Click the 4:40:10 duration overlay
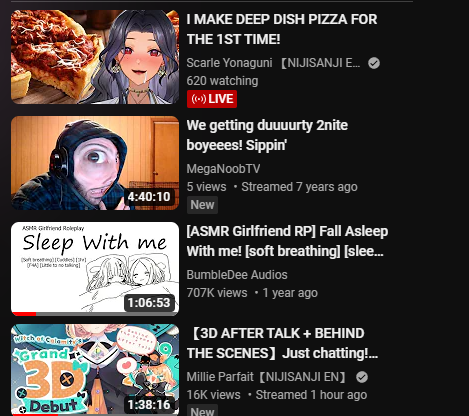469x416 pixels. tap(149, 197)
